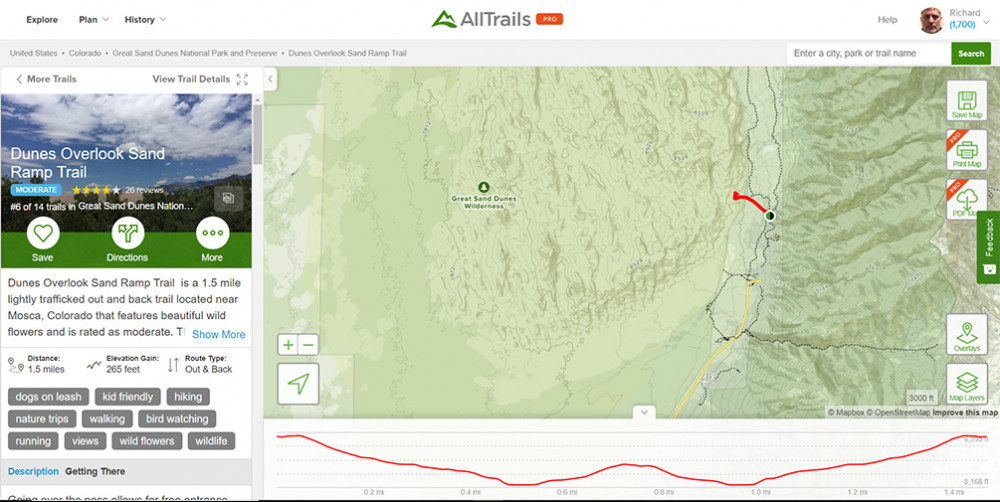Click the Save Map icon

[x=967, y=101]
